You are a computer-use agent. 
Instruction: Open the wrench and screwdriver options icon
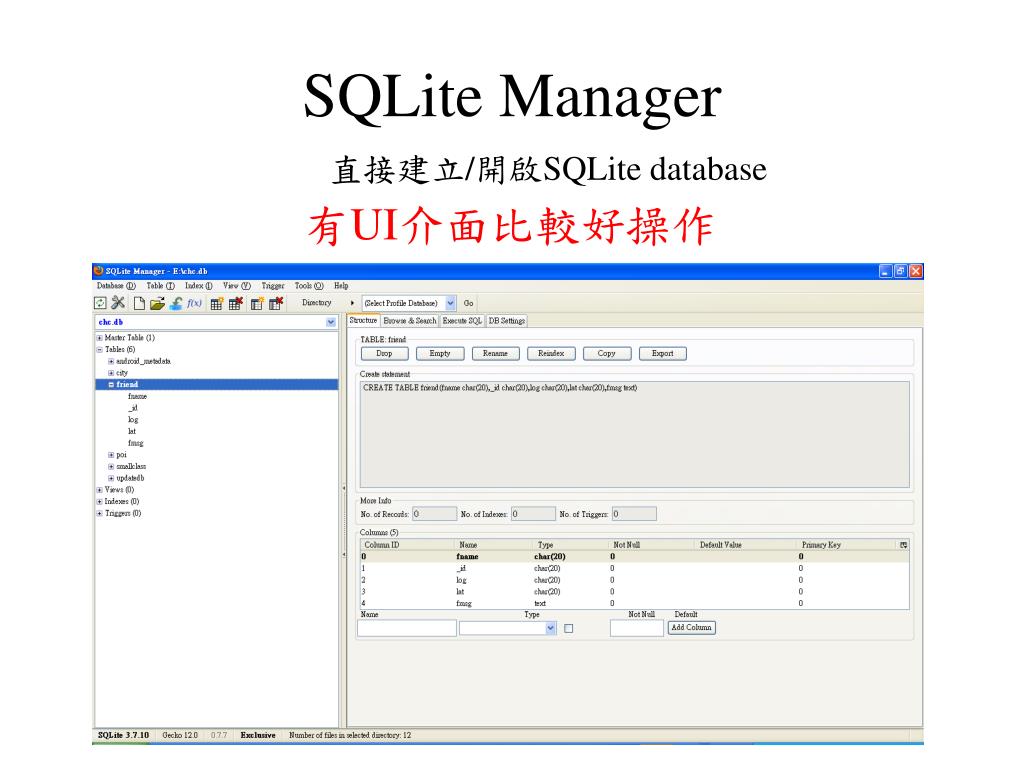tap(118, 303)
